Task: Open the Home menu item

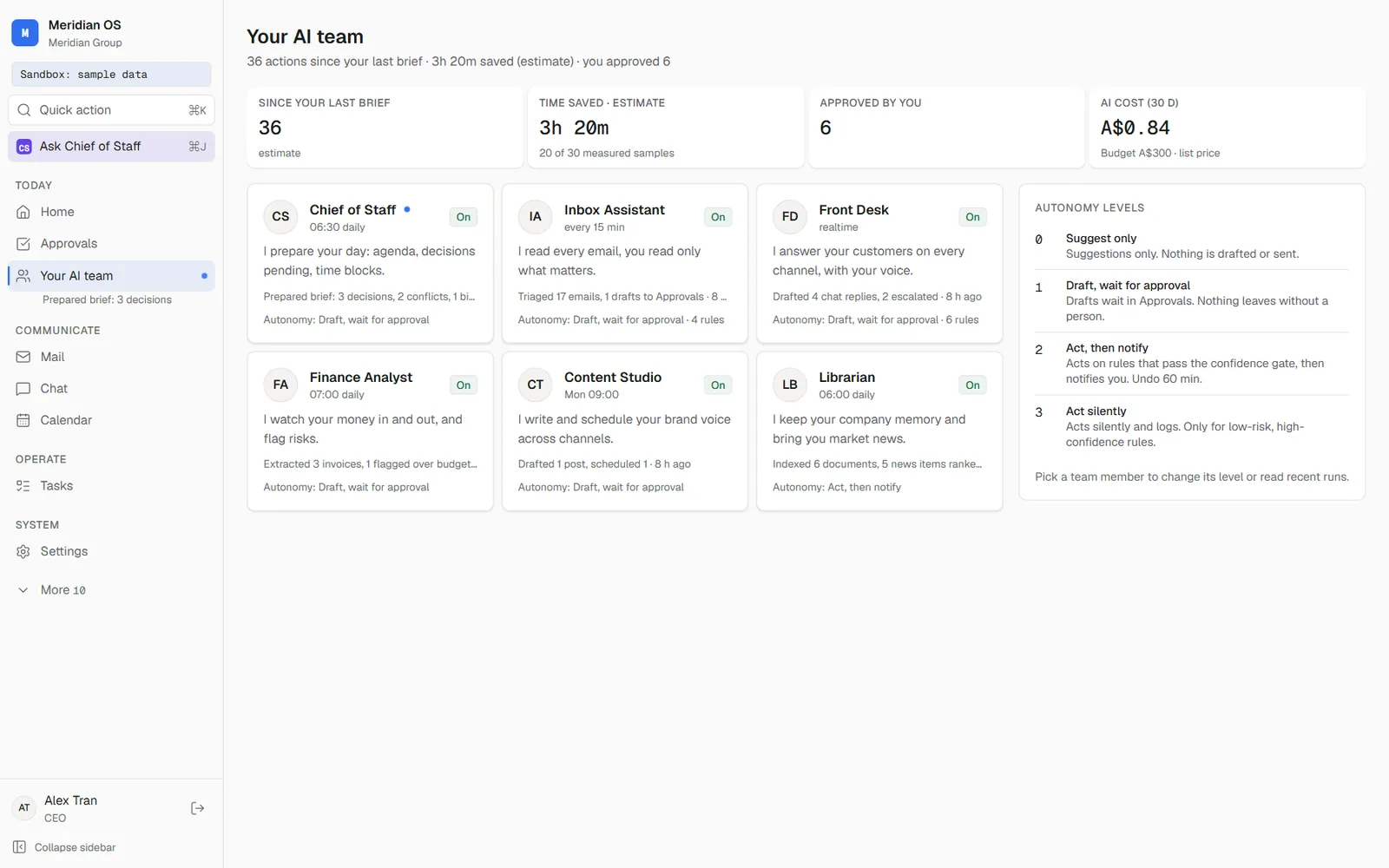Action: pos(111,212)
